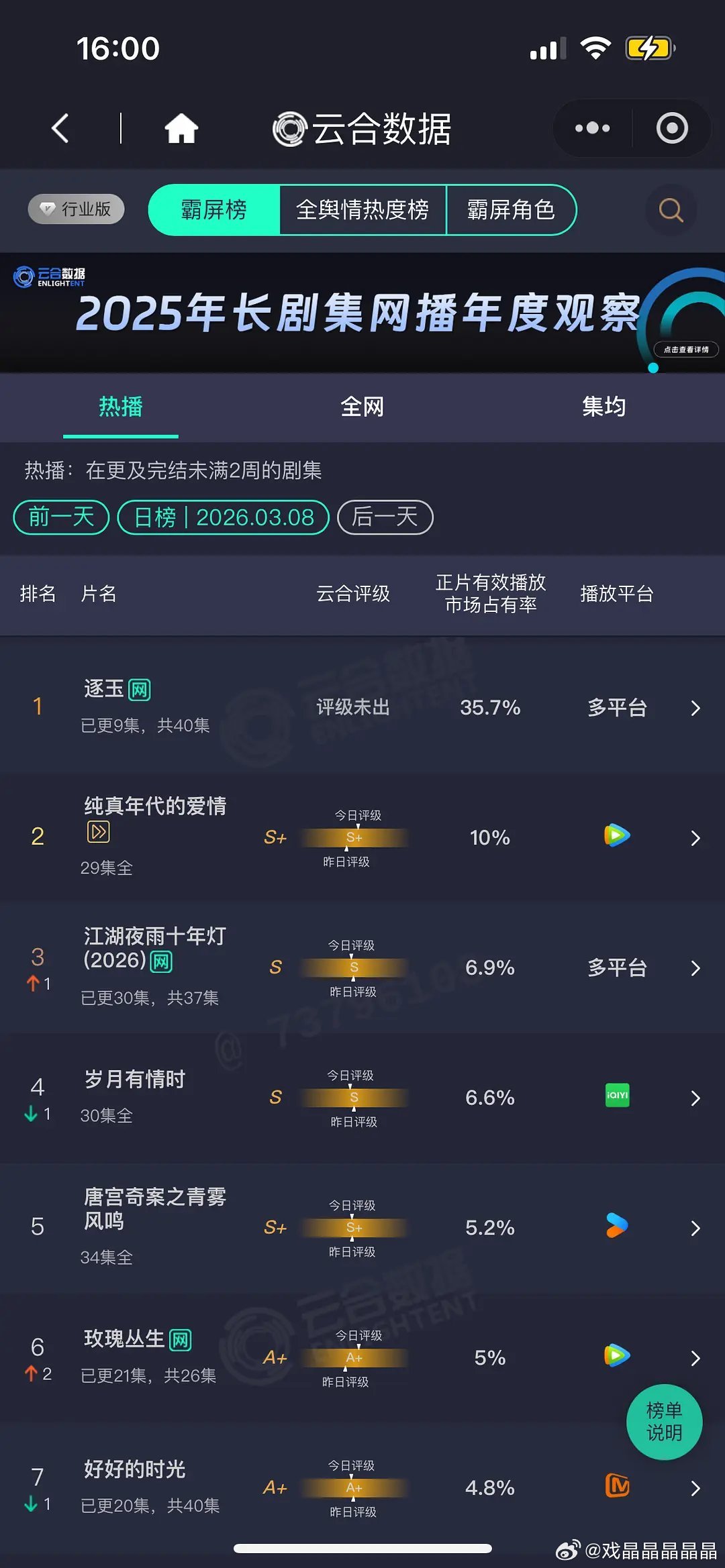Screen dimensions: 725x1568
Task: Click the back arrow at top left
Action: click(x=60, y=129)
